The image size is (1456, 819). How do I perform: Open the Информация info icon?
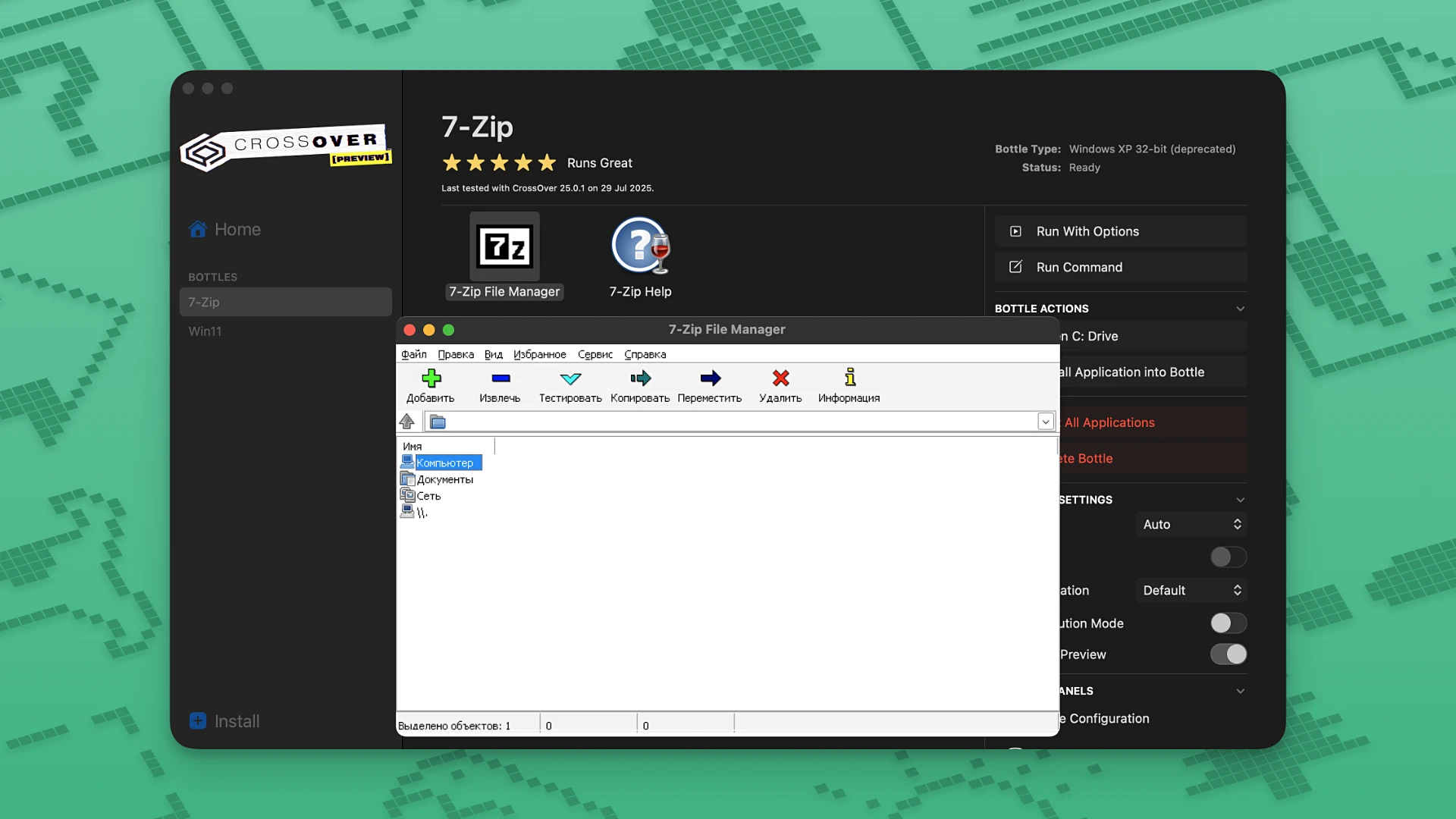(x=849, y=385)
